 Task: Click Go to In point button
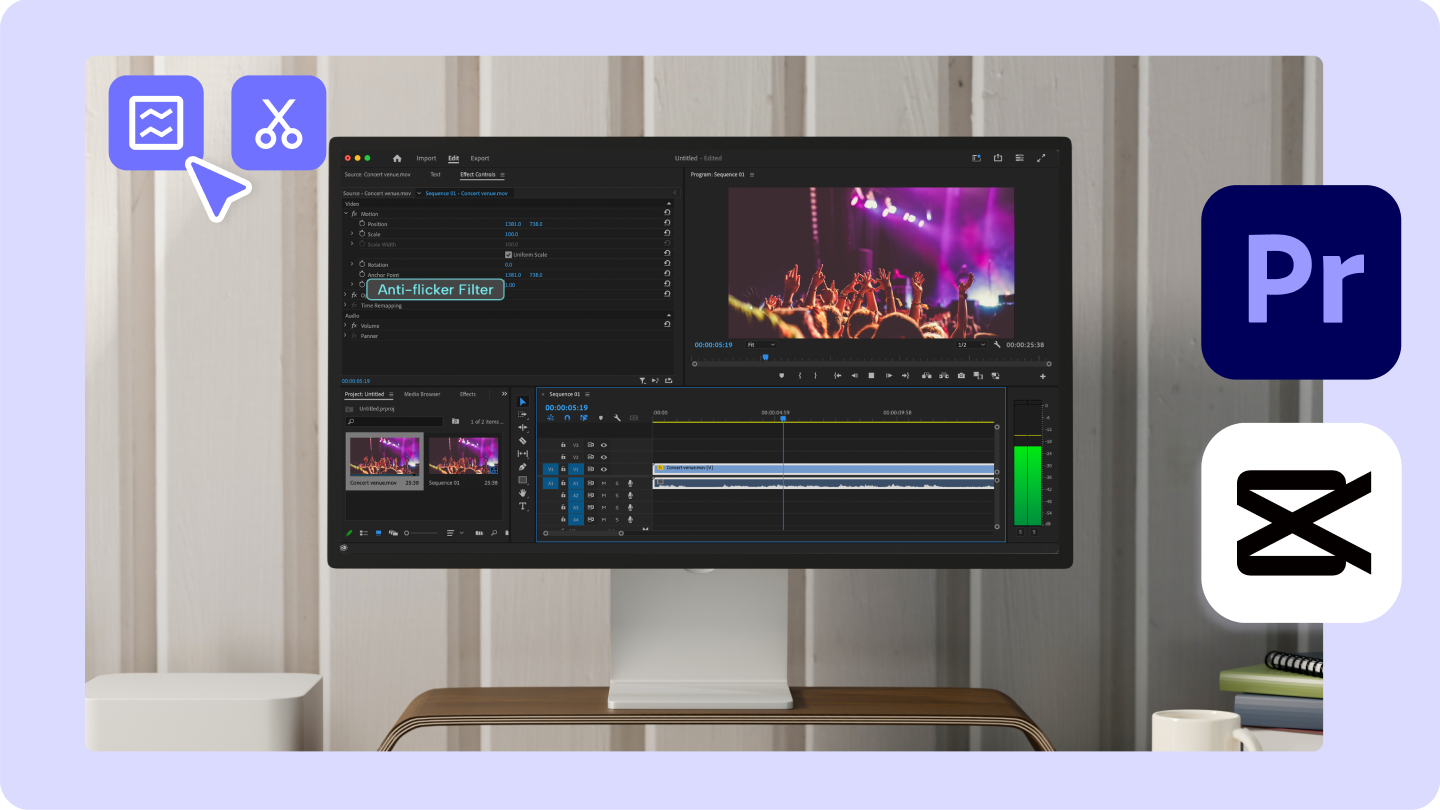[837, 376]
